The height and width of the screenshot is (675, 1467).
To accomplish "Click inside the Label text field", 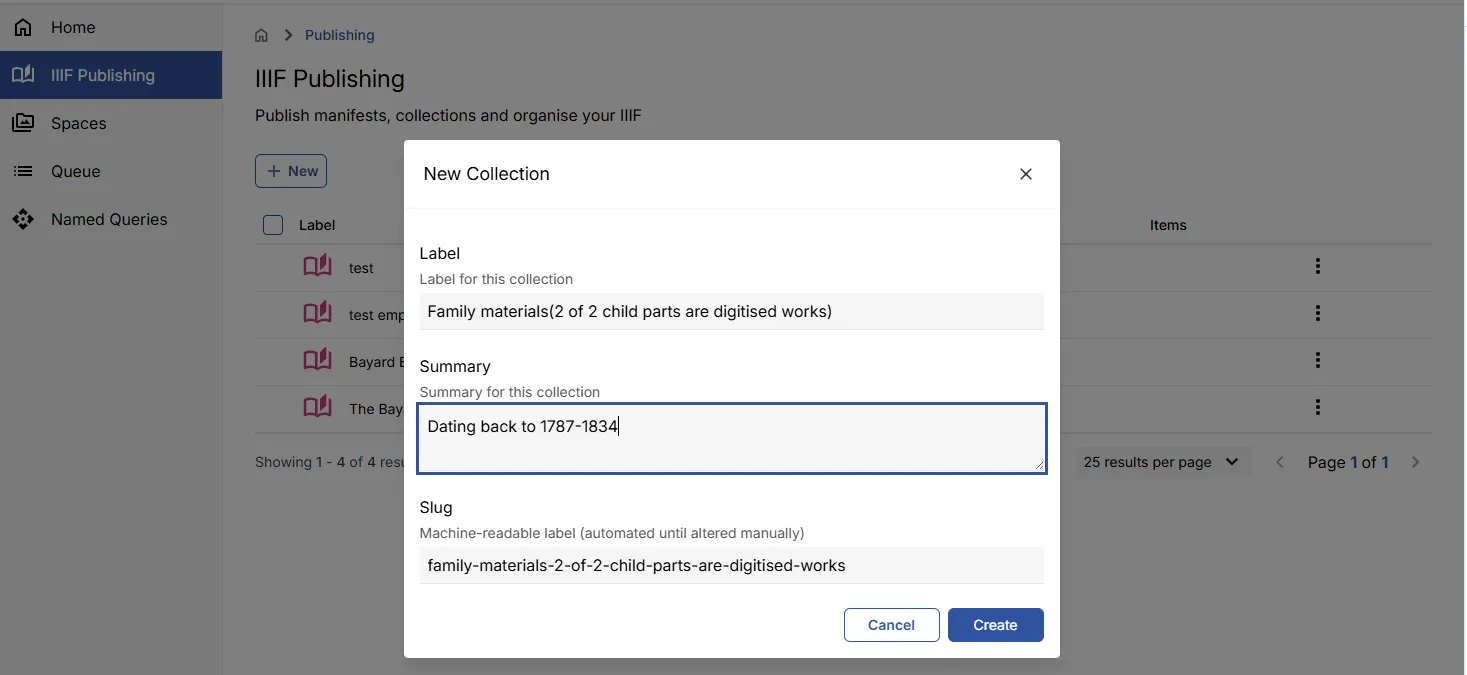I will pyautogui.click(x=731, y=311).
